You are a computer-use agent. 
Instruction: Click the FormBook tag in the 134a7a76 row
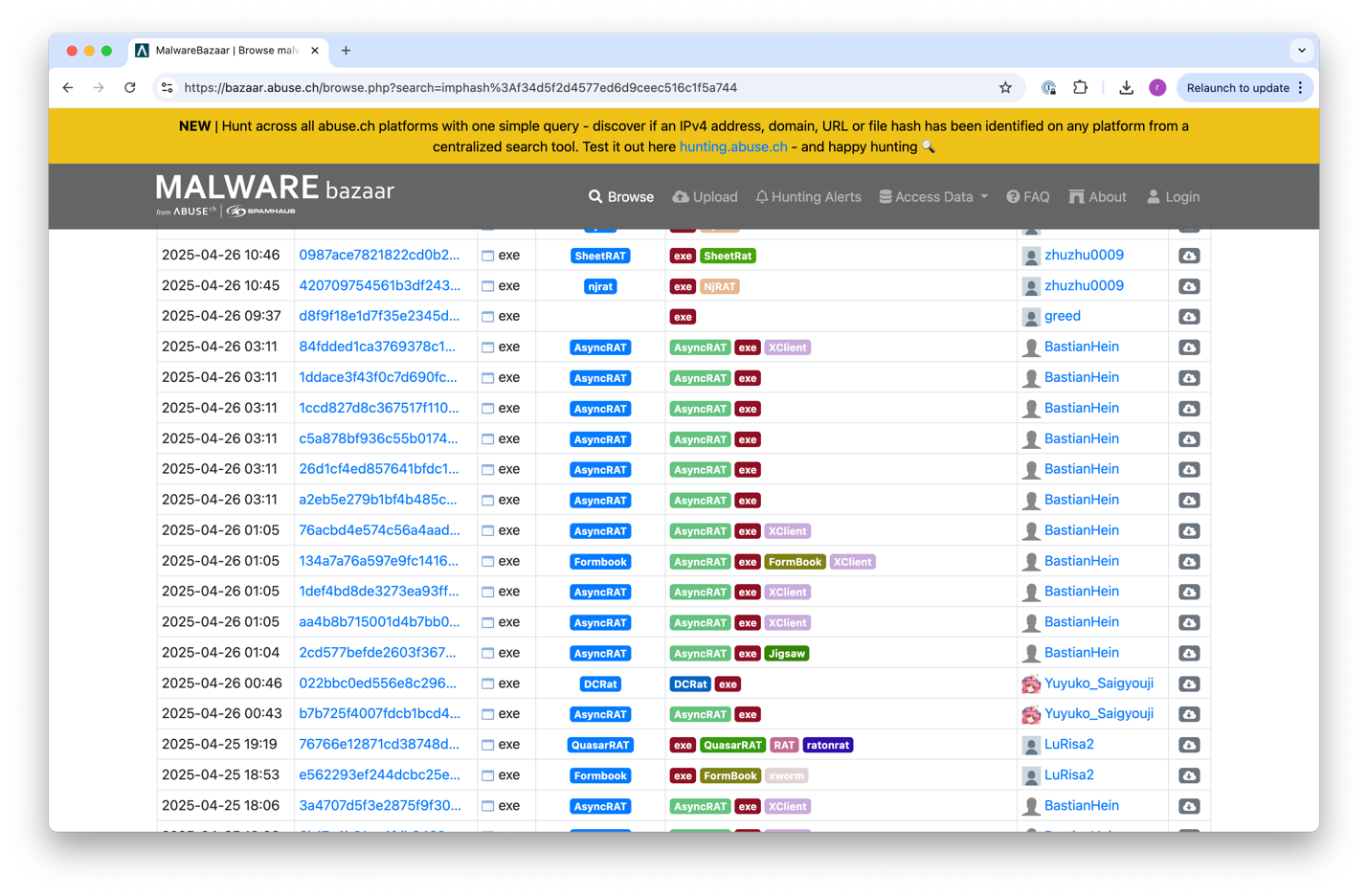pyautogui.click(x=795, y=562)
